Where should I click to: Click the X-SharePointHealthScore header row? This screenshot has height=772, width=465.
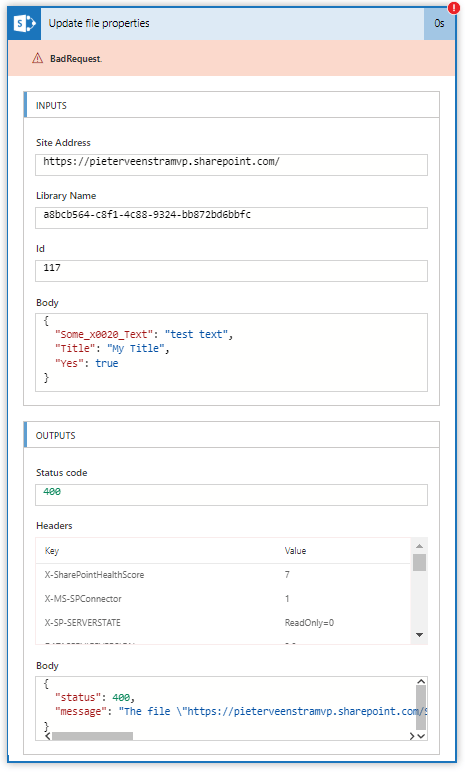(223, 575)
